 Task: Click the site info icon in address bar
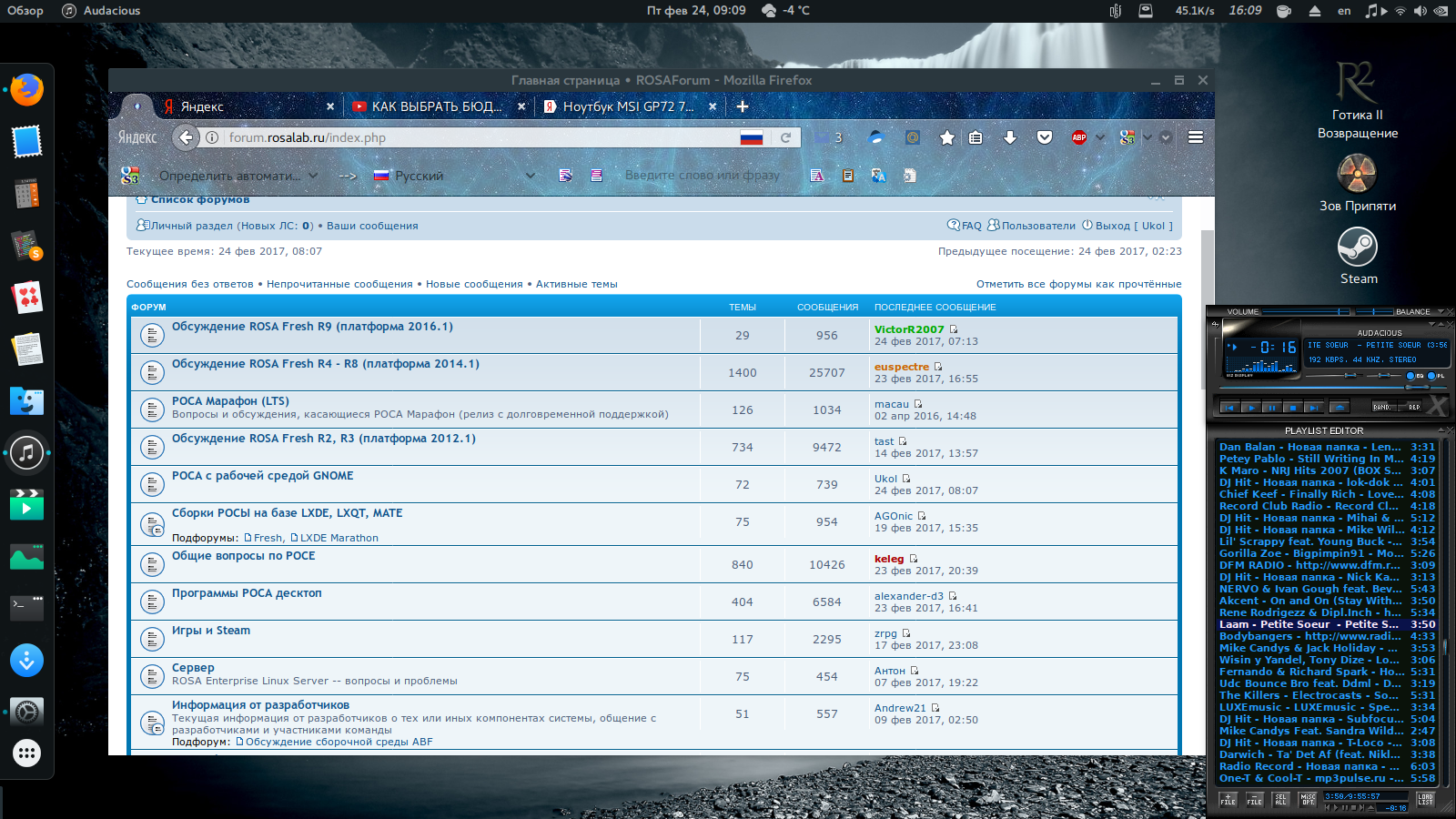212,137
